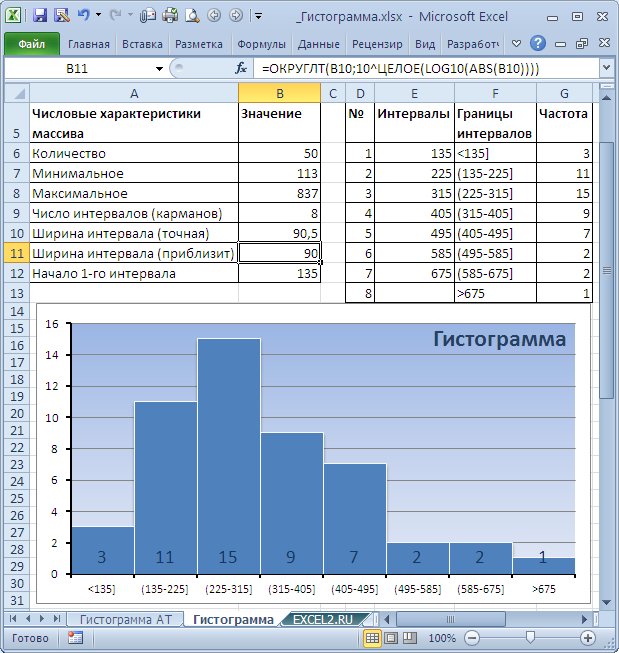Switch to Page Break Preview view
This screenshot has width=619, height=653.
(407, 638)
